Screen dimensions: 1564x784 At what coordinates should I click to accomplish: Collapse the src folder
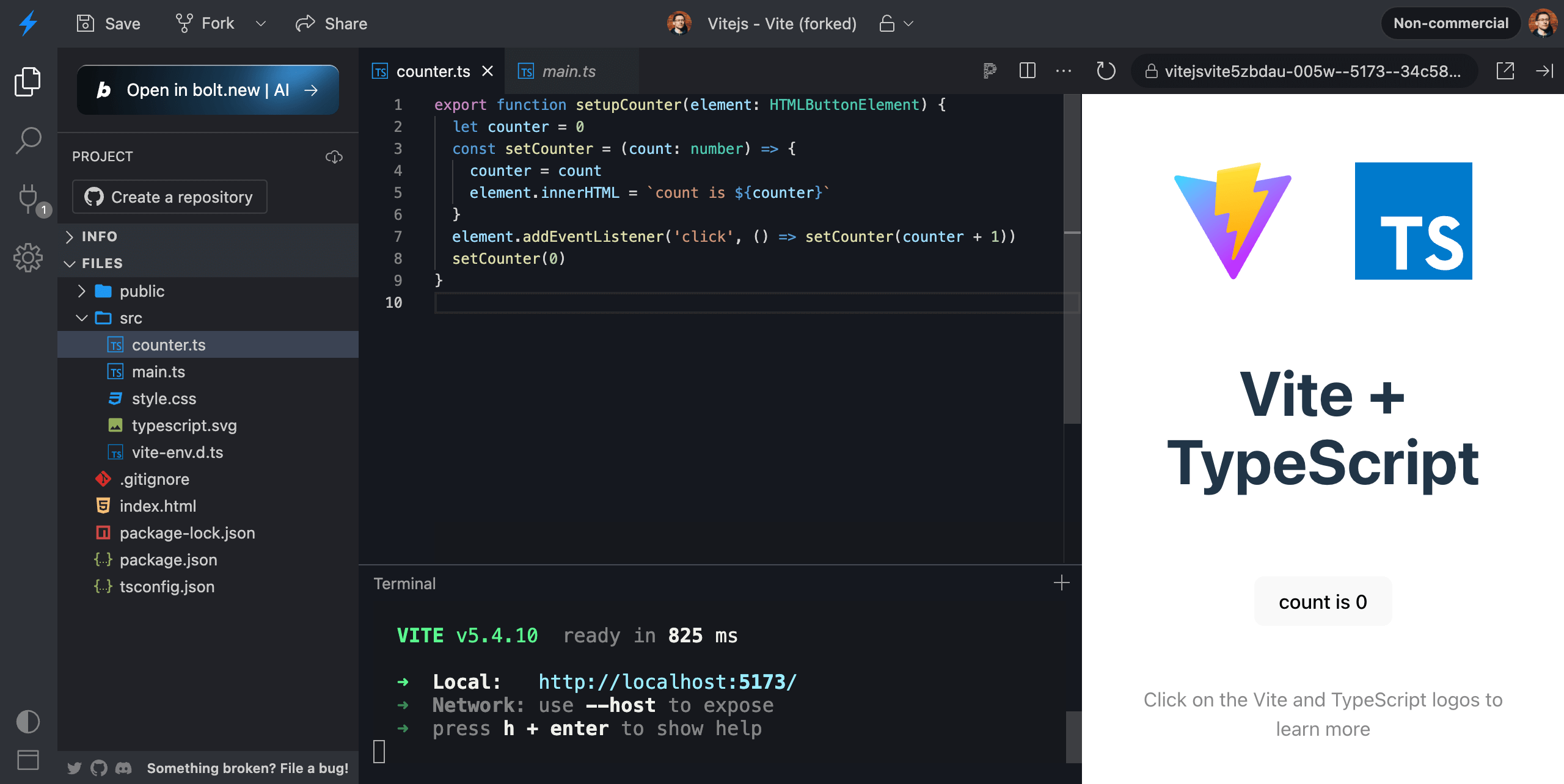coord(208,318)
